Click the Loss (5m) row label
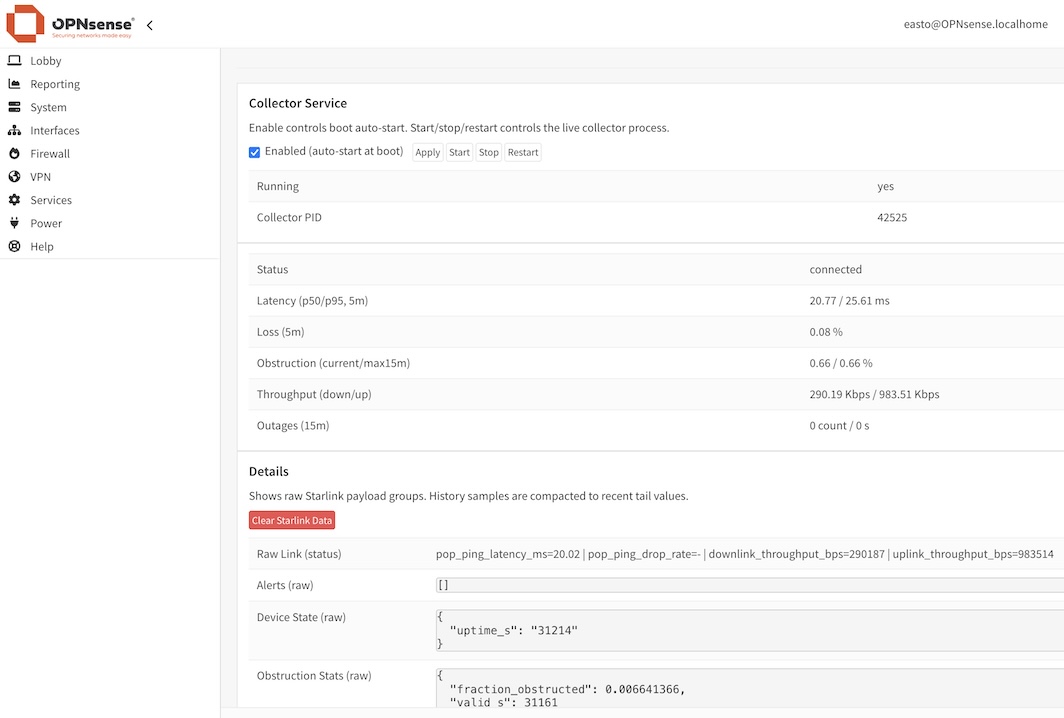 click(x=280, y=331)
